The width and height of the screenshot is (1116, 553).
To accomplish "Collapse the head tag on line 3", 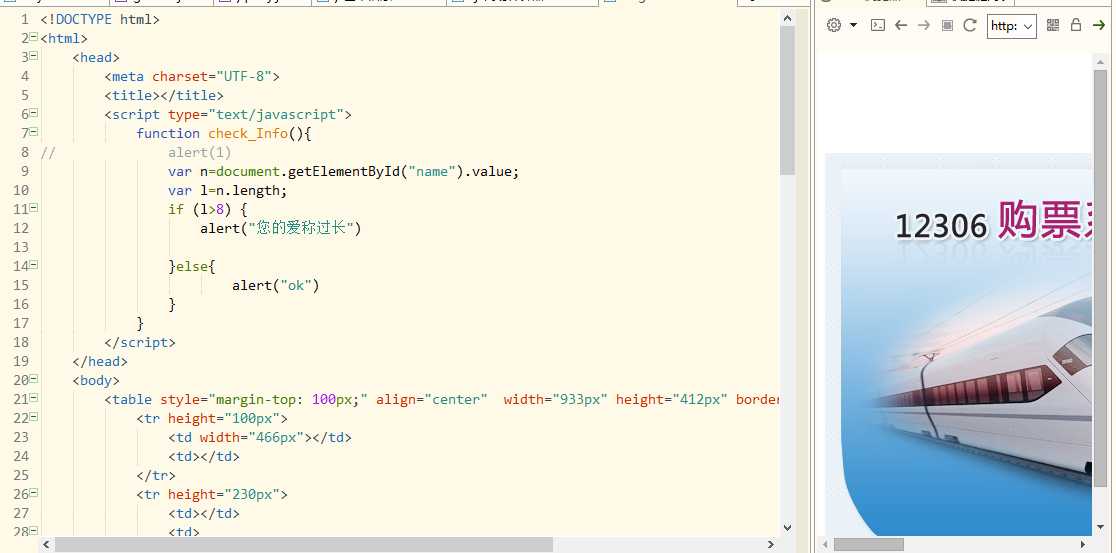I will pyautogui.click(x=33, y=56).
